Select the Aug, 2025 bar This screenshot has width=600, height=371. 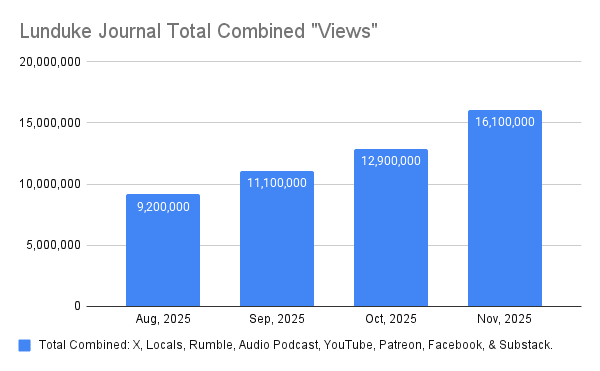coord(163,250)
